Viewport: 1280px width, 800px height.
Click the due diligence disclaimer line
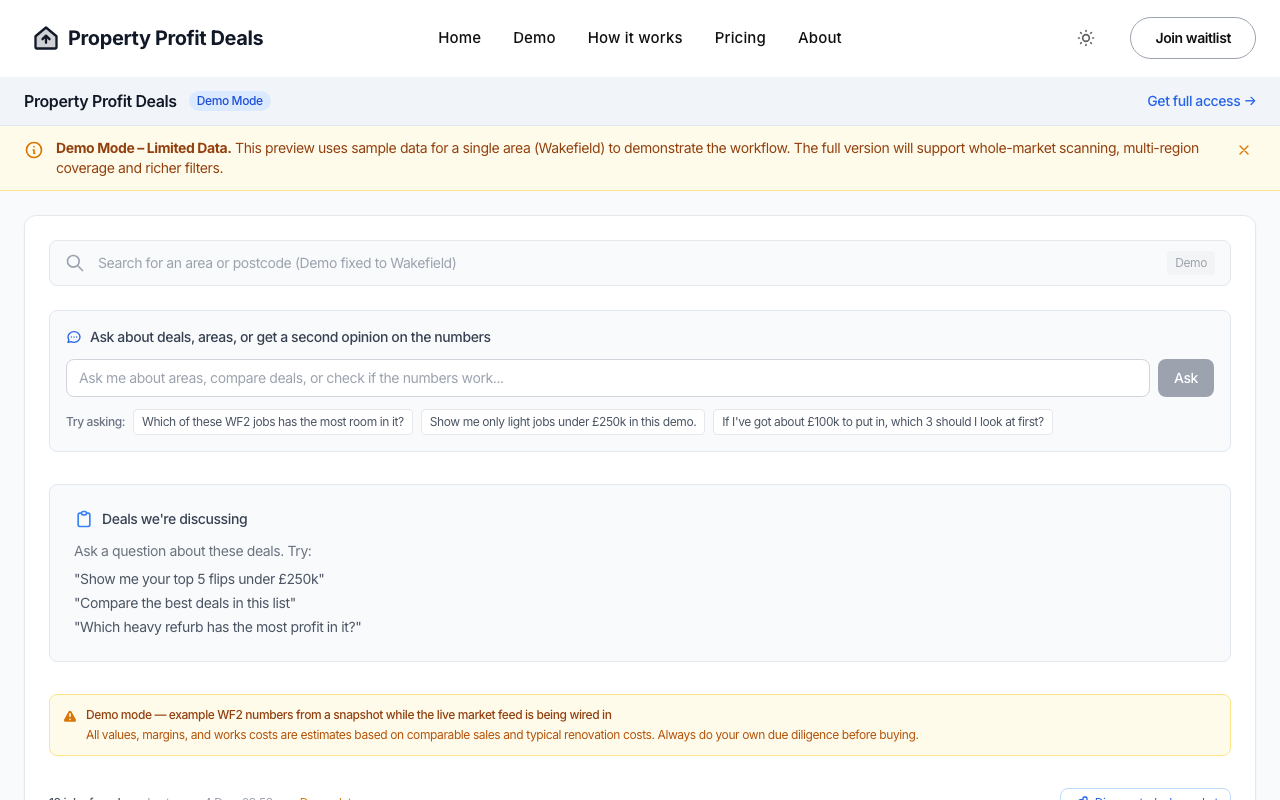(x=502, y=735)
